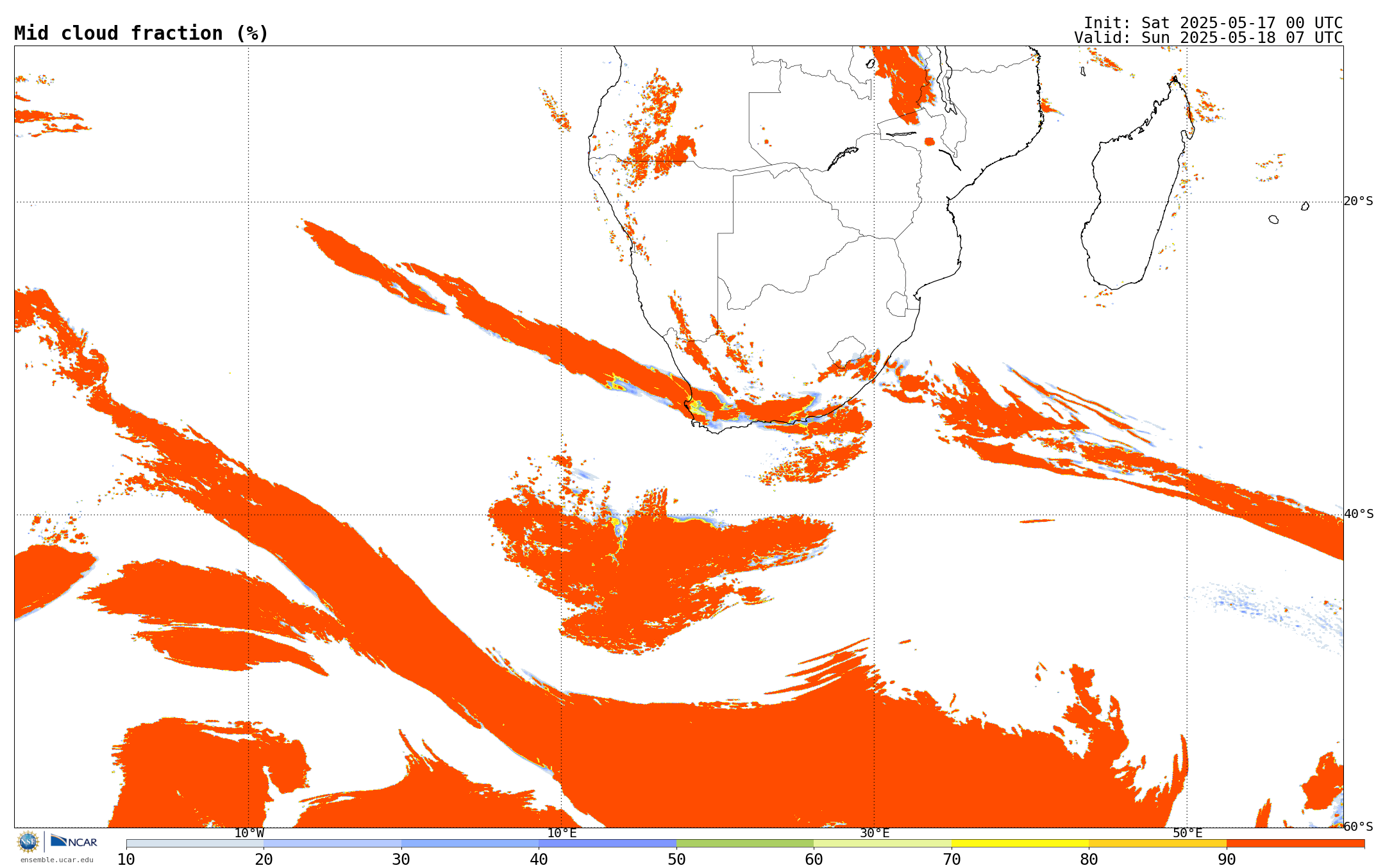Click the Mid cloud fraction (%) title
1385x868 pixels.
point(141,33)
